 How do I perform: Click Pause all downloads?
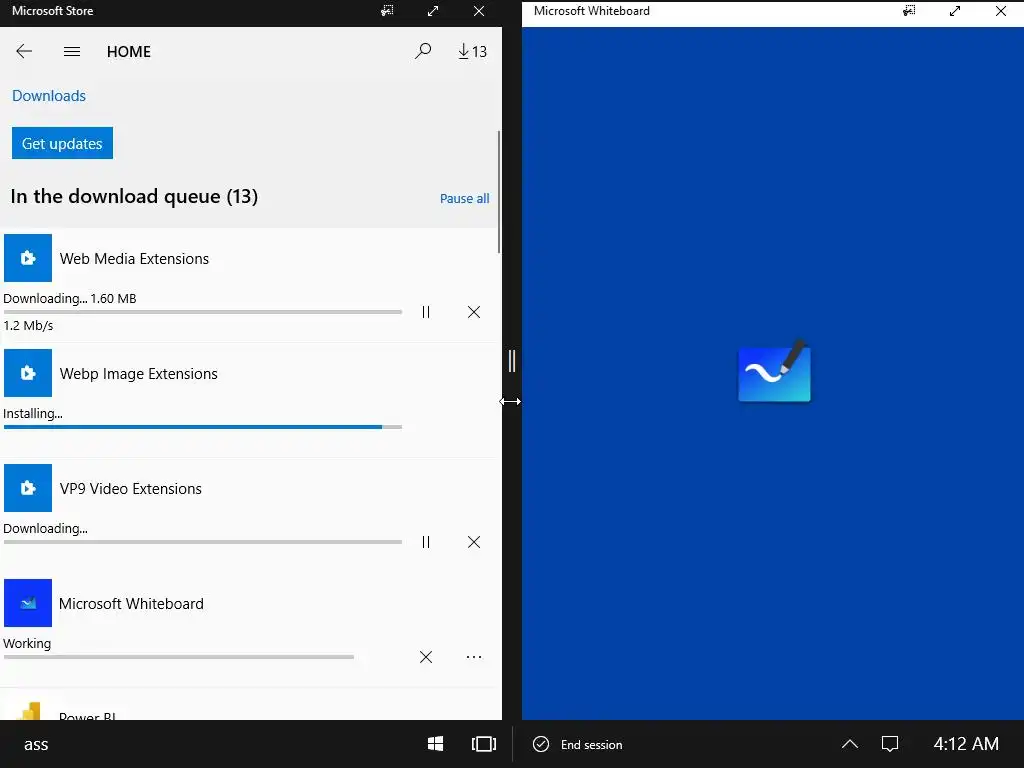(x=464, y=199)
